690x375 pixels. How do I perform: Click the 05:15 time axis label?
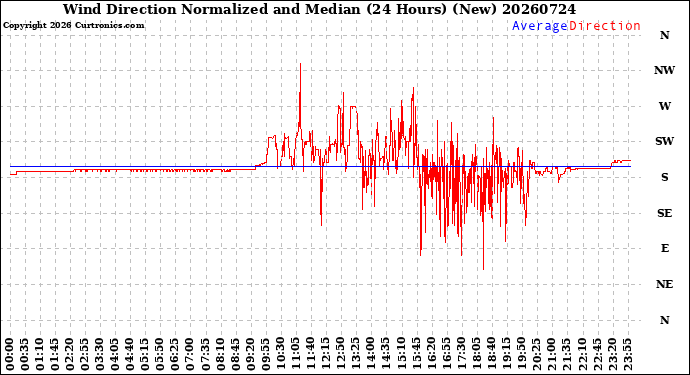click(145, 354)
